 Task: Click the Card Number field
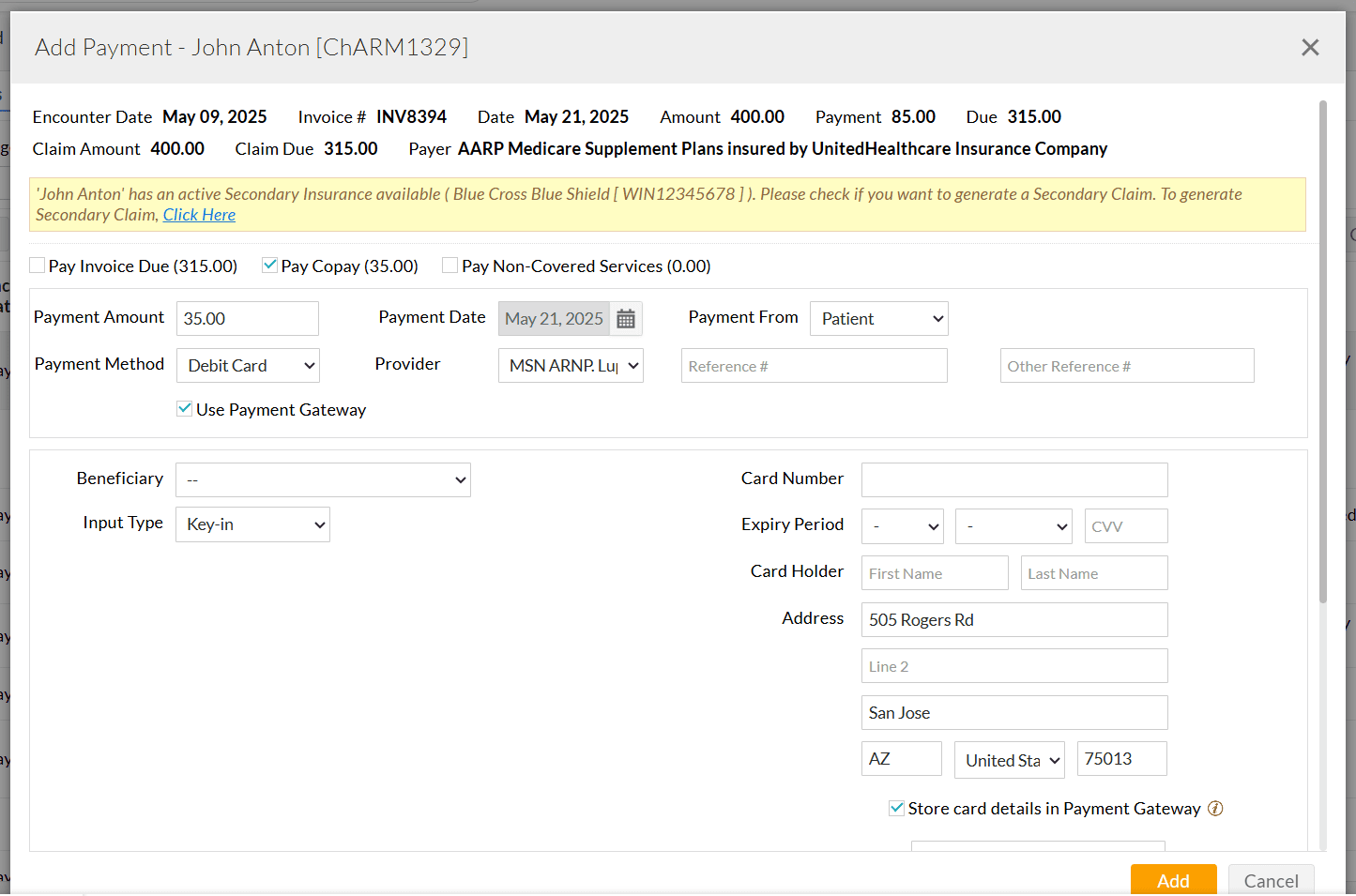pos(1014,479)
